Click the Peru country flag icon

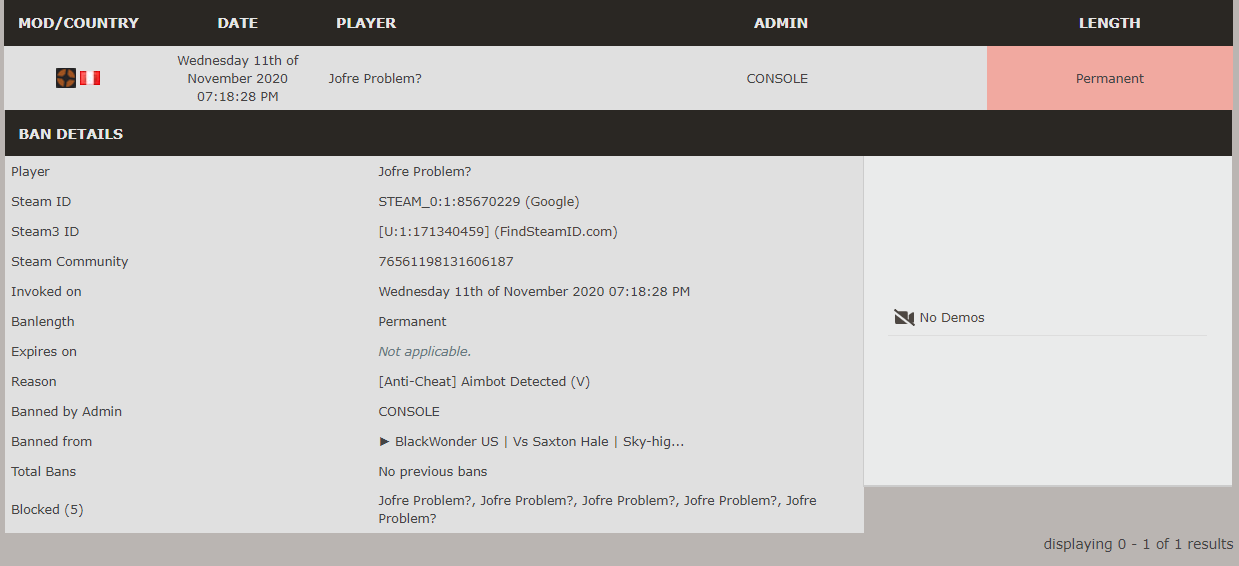click(x=90, y=78)
